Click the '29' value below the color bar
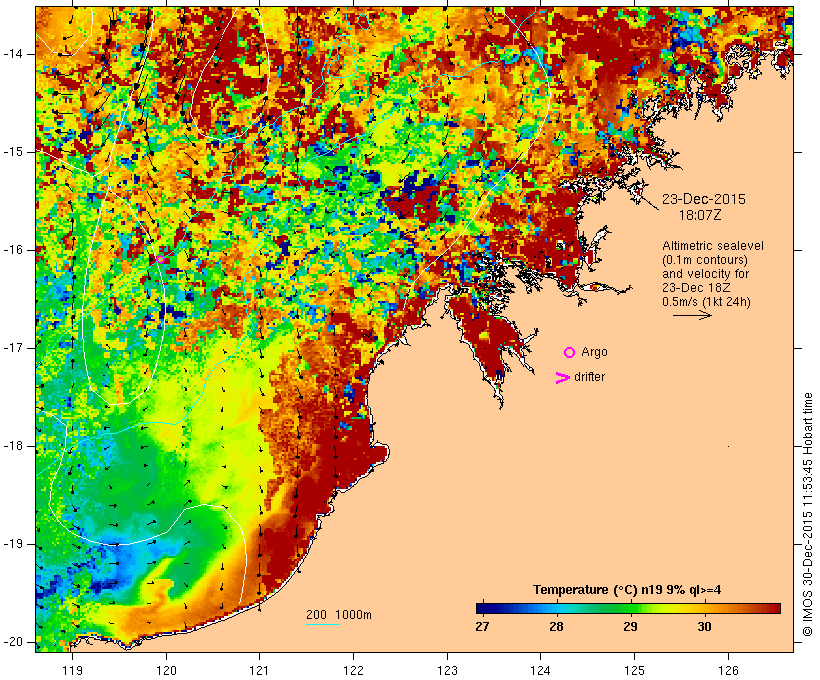The height and width of the screenshot is (680, 820). pyautogui.click(x=630, y=626)
